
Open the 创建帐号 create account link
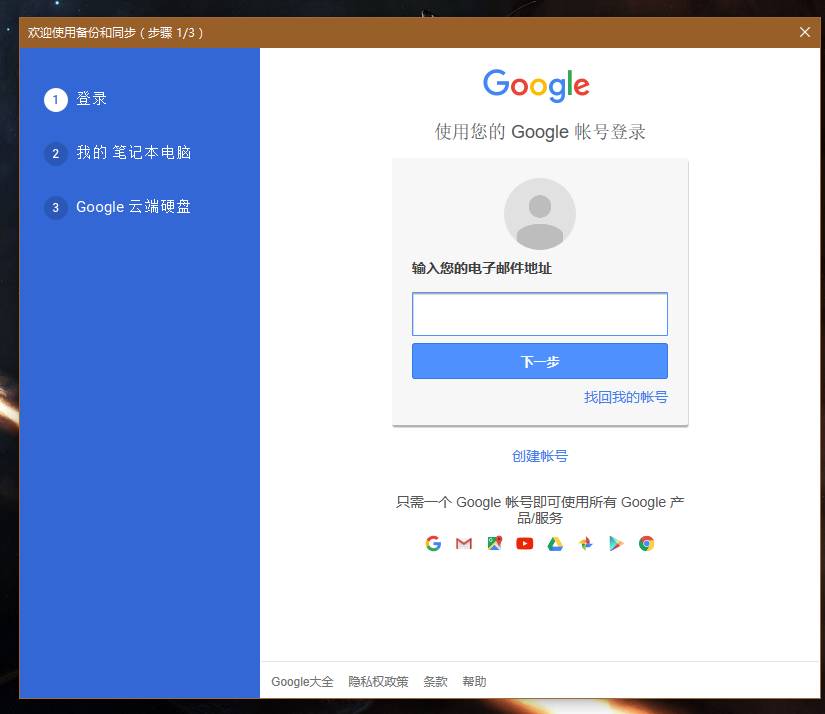click(x=540, y=456)
